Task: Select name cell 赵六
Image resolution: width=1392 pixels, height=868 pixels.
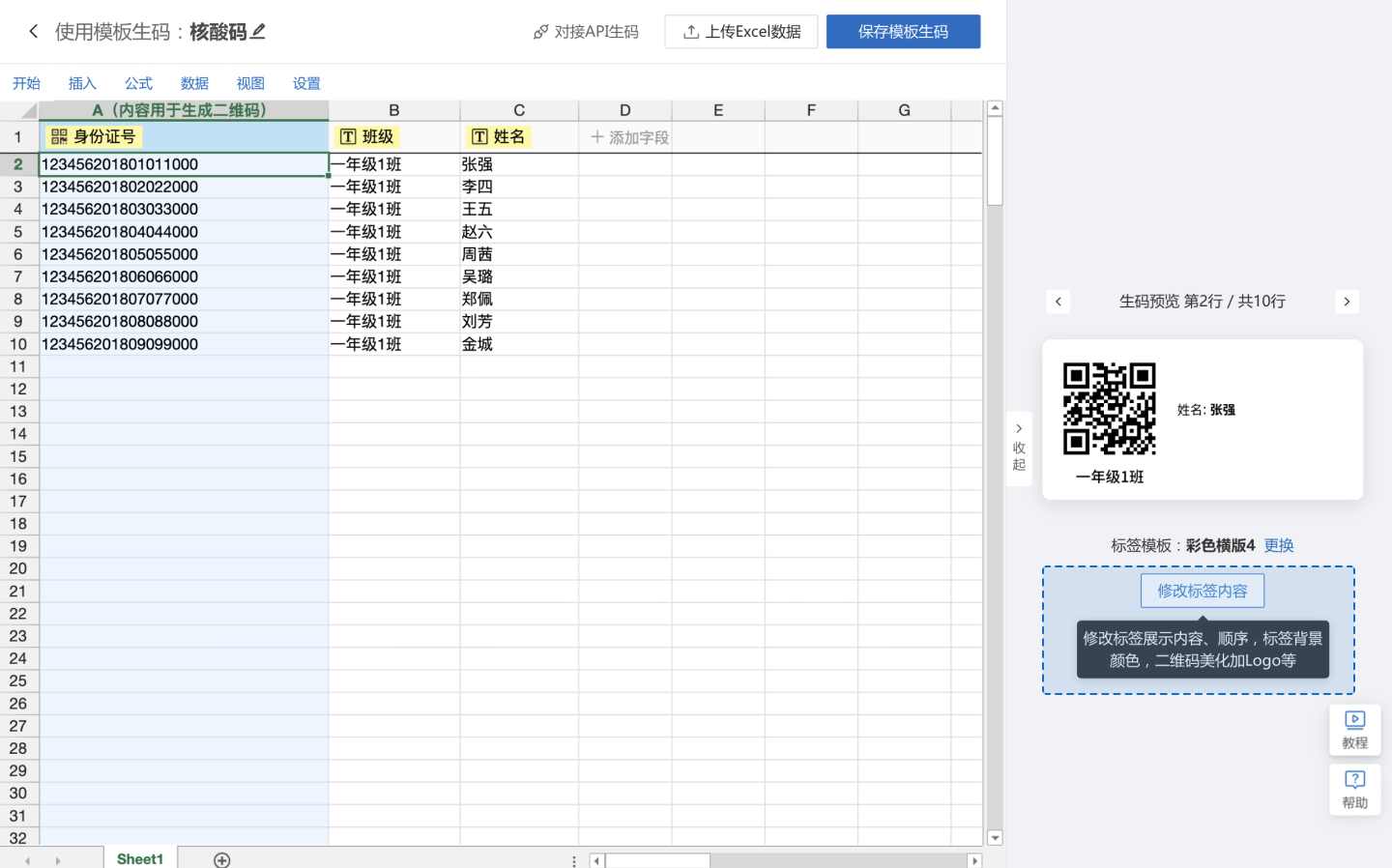Action: click(x=519, y=232)
